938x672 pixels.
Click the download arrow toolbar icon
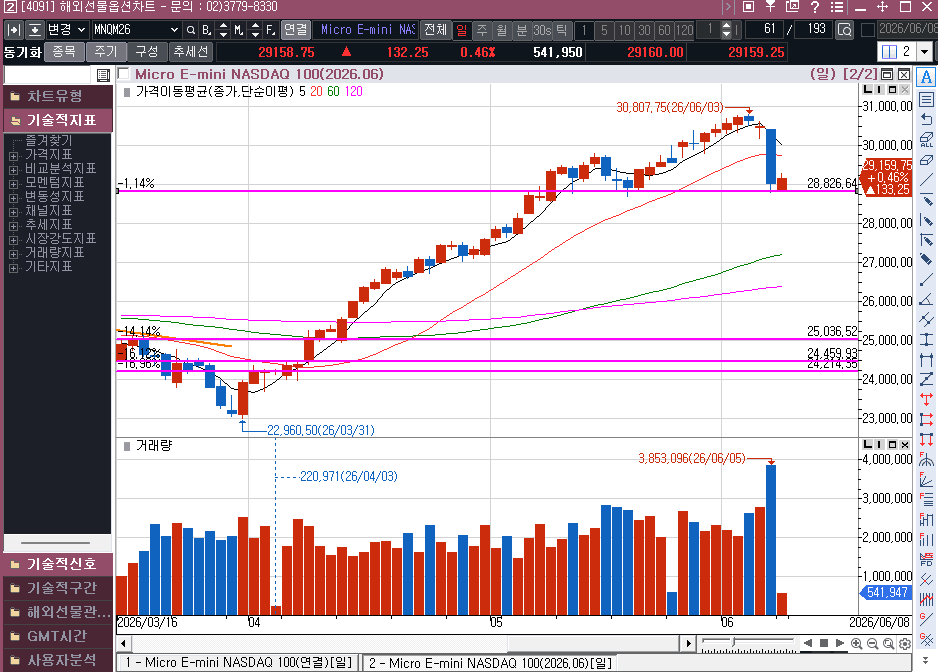pyautogui.click(x=35, y=30)
